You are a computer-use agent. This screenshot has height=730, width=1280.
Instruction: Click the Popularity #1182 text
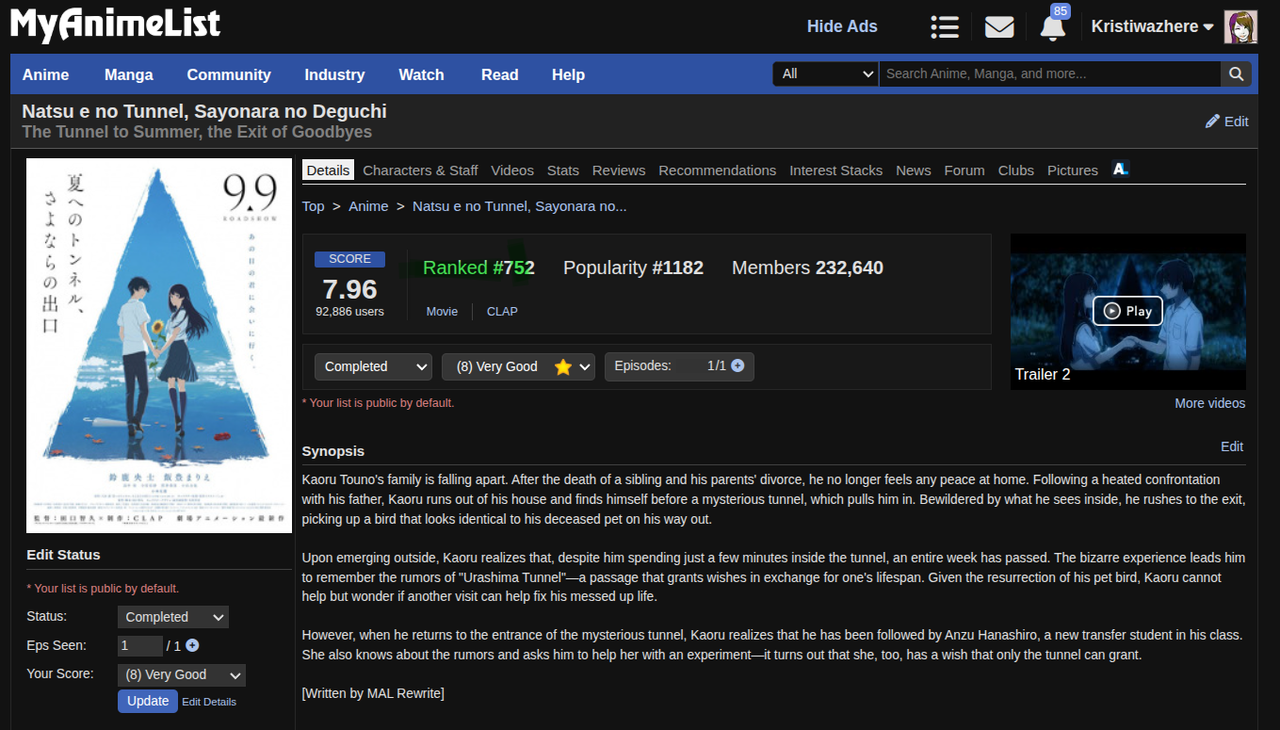click(633, 268)
